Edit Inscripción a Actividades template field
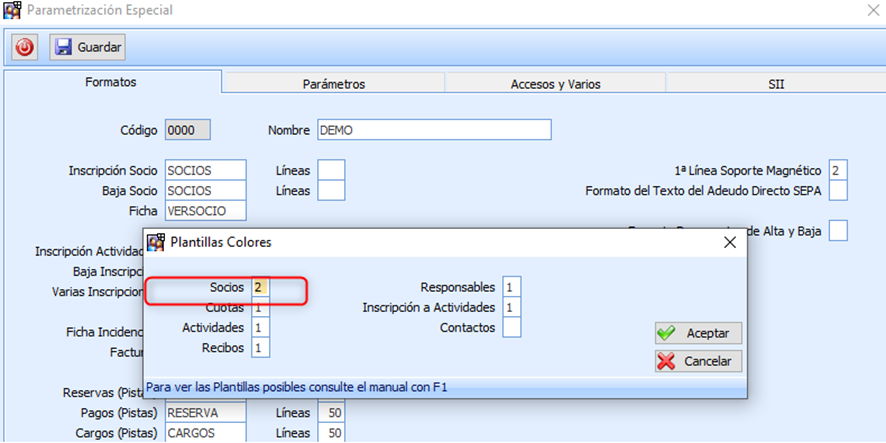Screen dimensions: 886x443 tap(512, 308)
